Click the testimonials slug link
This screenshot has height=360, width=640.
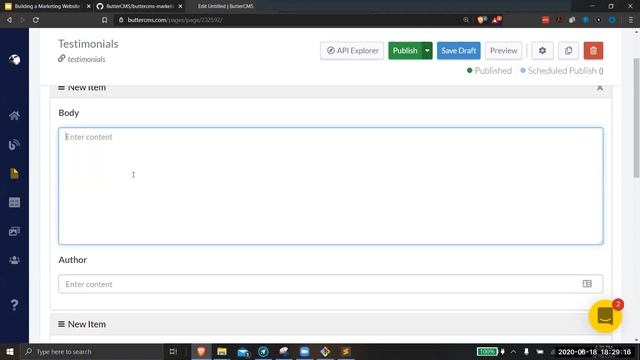coord(86,59)
